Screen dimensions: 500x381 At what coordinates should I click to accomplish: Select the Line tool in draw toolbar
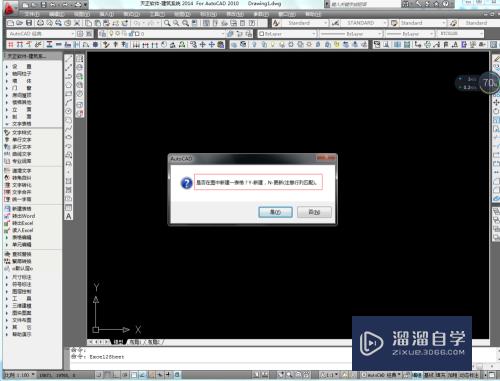pos(68,59)
